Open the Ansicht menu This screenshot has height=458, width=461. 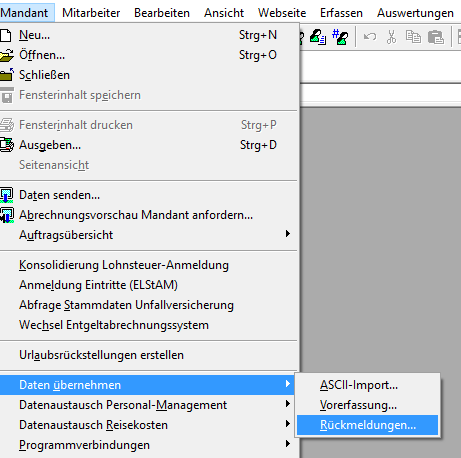(x=224, y=13)
